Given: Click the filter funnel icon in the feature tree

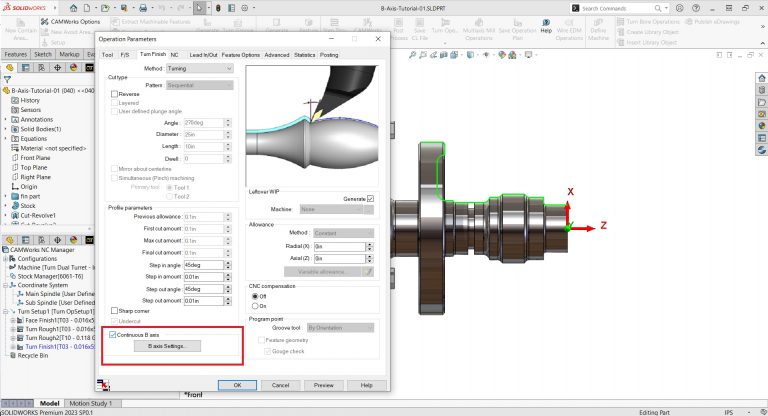Looking at the screenshot, I should click(x=7, y=79).
